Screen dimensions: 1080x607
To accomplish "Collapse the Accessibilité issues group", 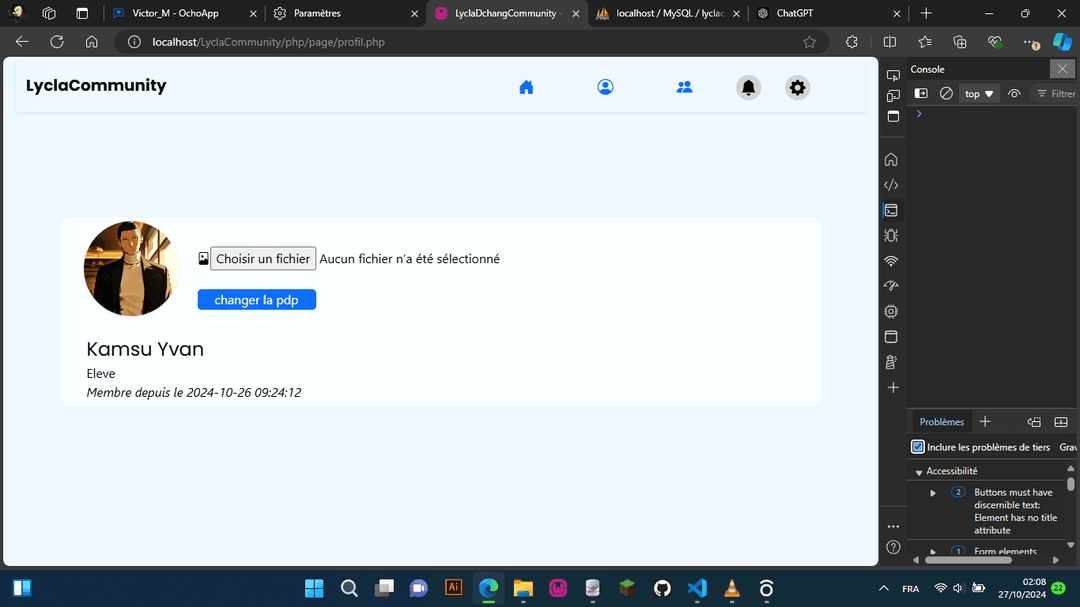I will coord(919,472).
